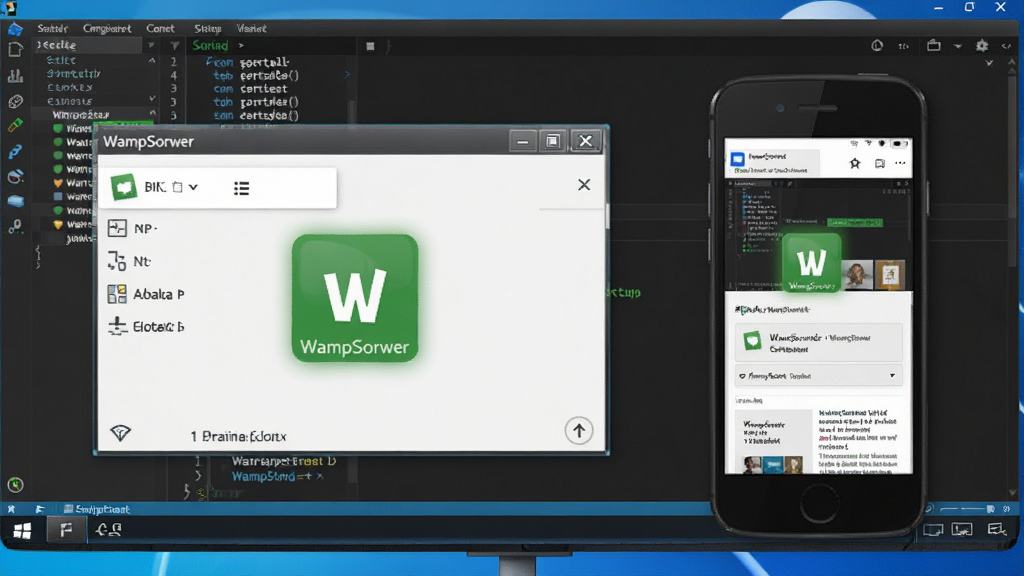
Task: Open the settings gear in the top-right toolbar
Action: [982, 46]
